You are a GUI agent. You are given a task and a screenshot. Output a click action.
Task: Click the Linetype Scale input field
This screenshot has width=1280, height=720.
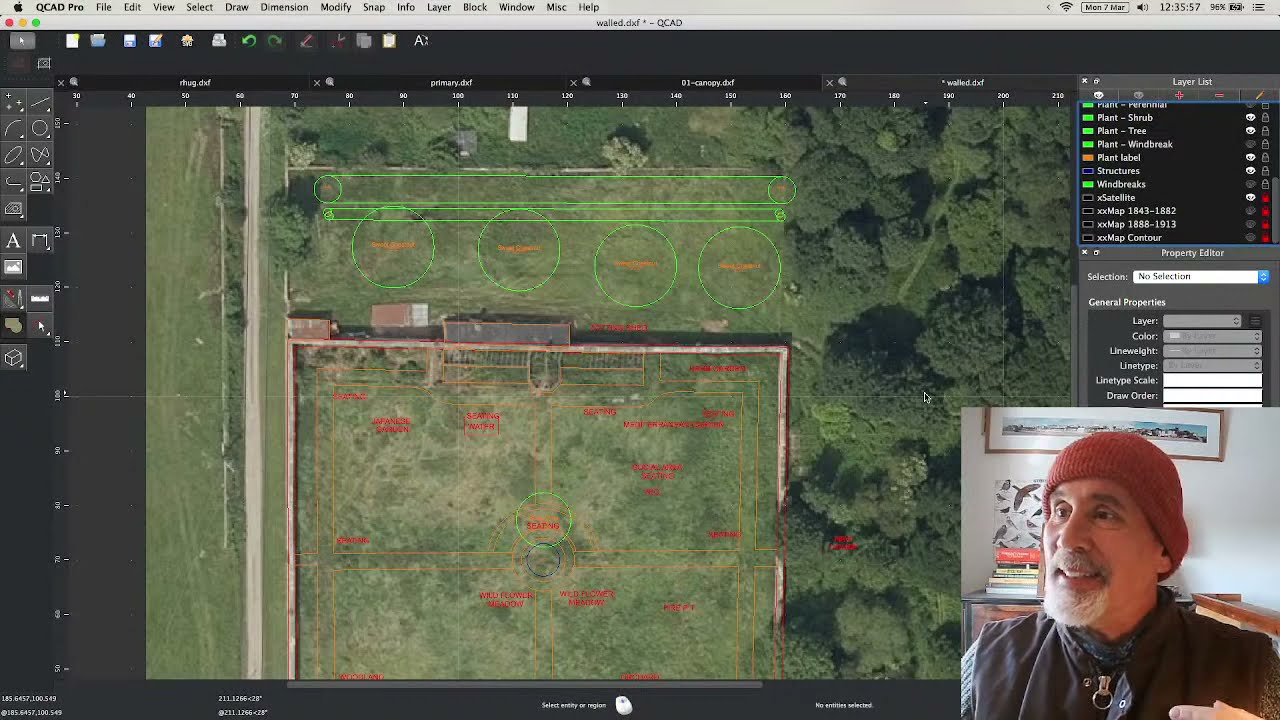(1212, 381)
